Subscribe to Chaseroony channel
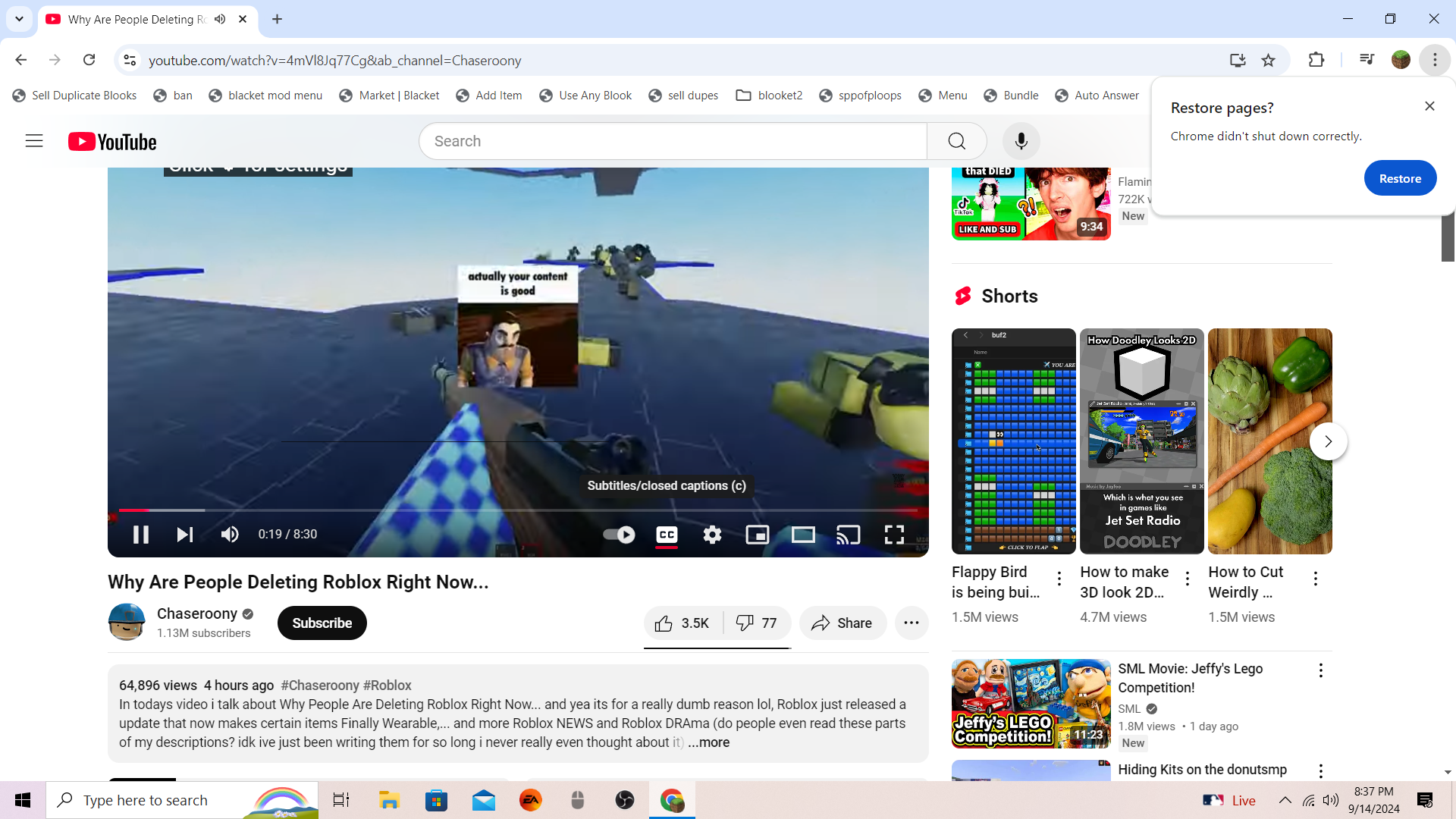This screenshot has width=1456, height=819. 322,623
